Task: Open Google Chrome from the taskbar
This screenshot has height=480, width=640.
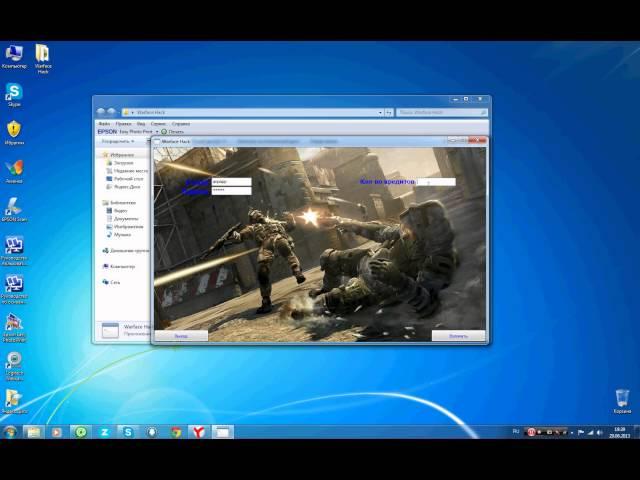Action: (x=176, y=432)
